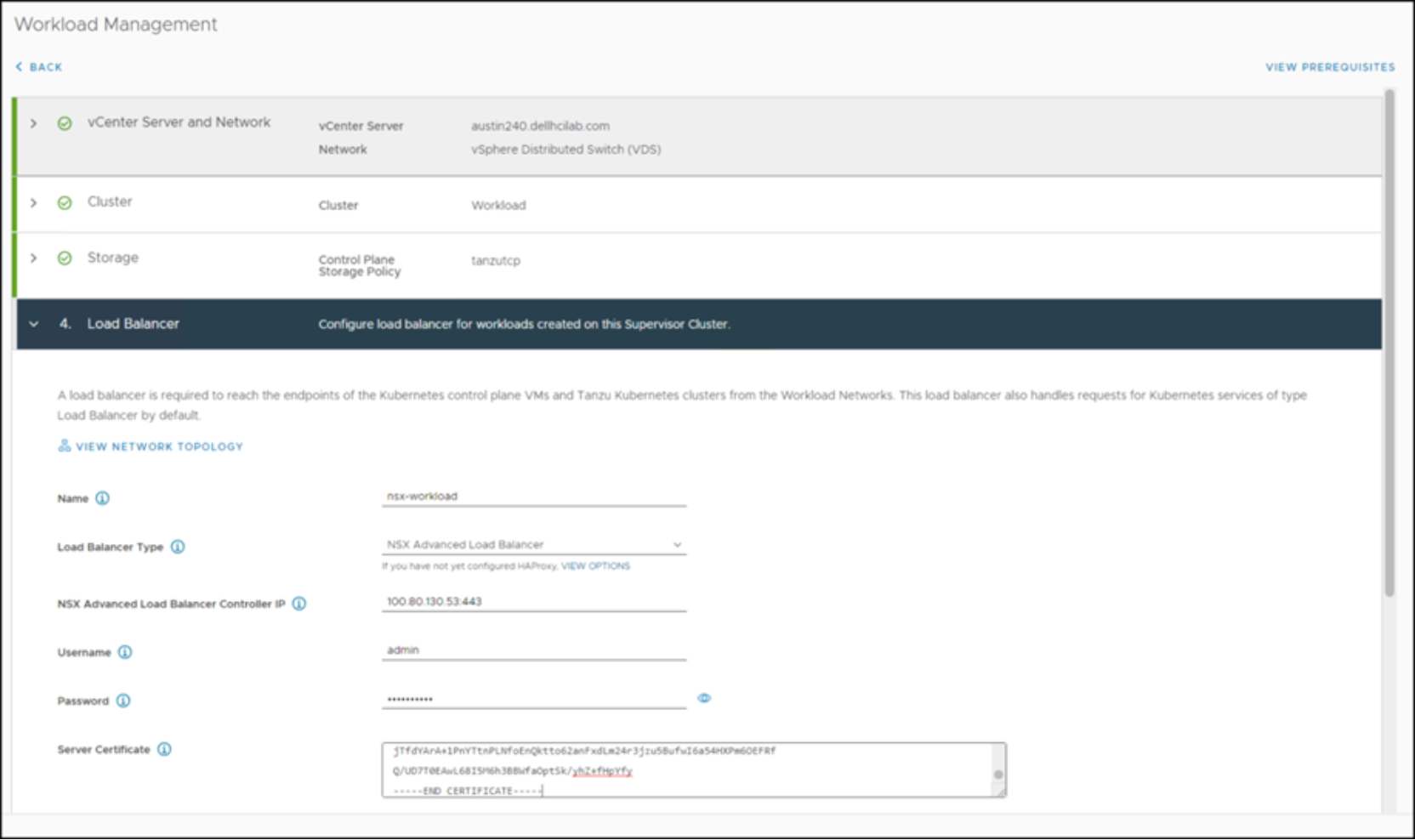The height and width of the screenshot is (840, 1415).
Task: Collapse the Load Balancer step
Action: pos(33,324)
